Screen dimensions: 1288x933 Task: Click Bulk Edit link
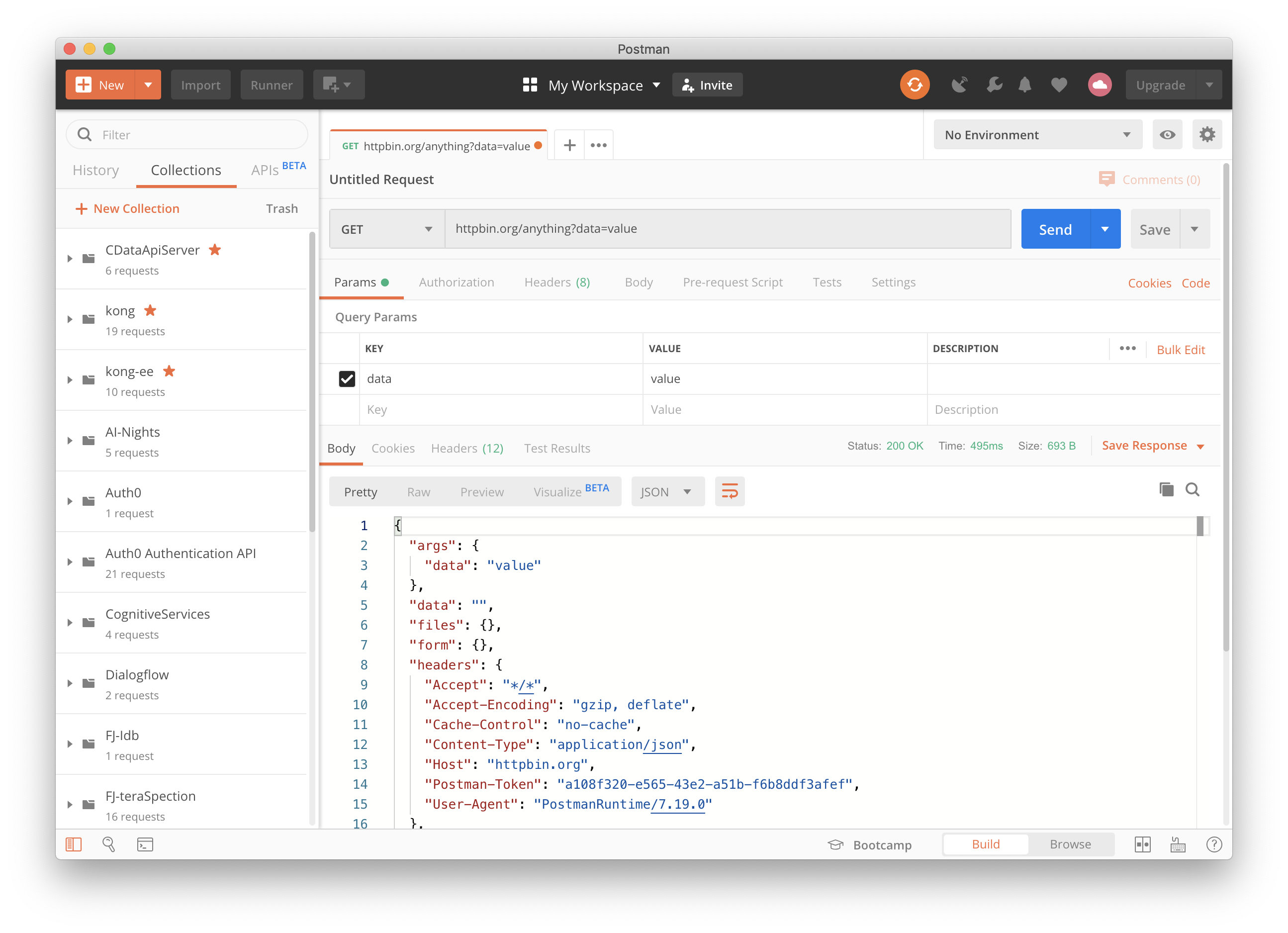point(1180,350)
